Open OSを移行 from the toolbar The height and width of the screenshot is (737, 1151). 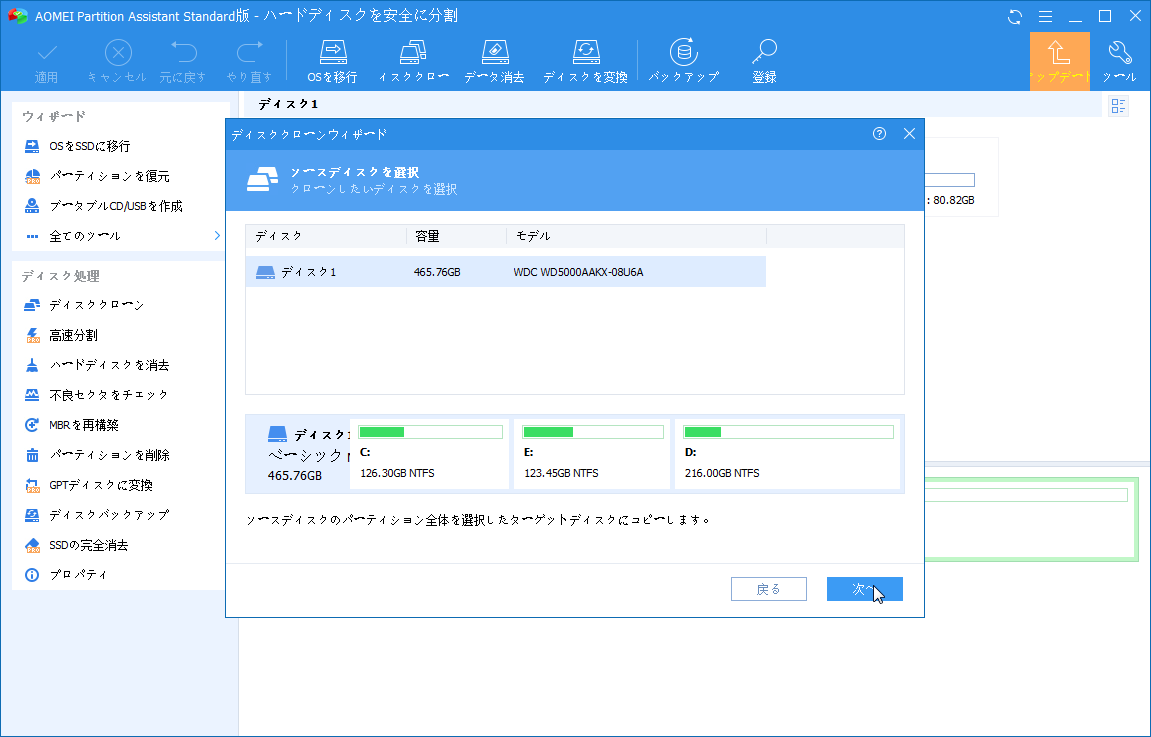click(x=333, y=62)
